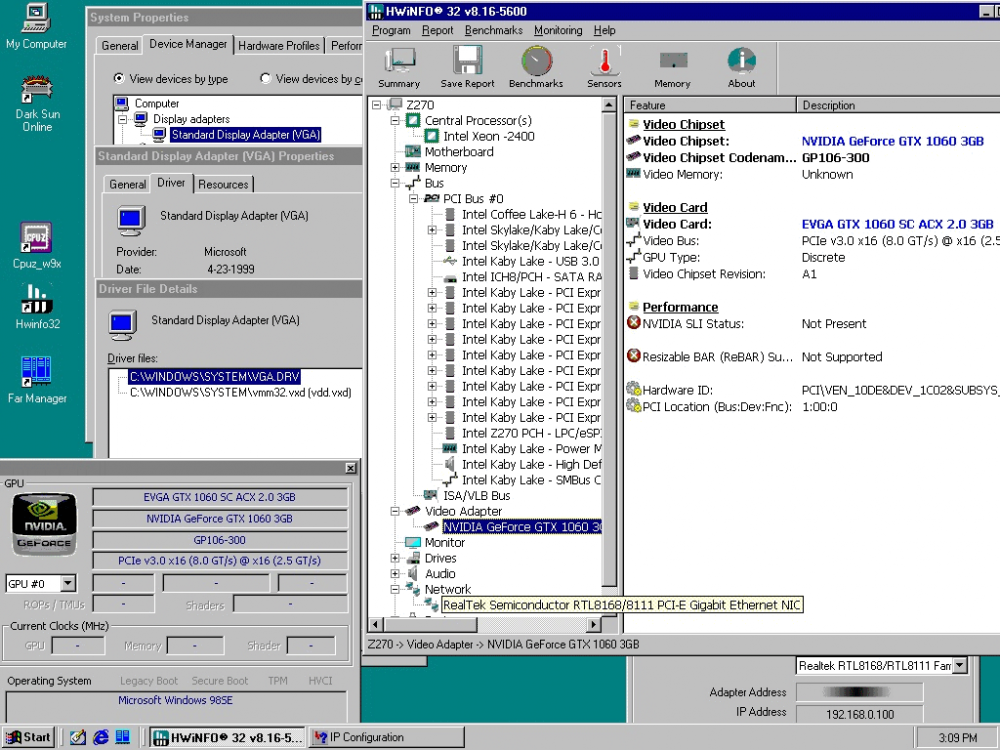This screenshot has width=1000, height=750.
Task: Open the Monitoring menu
Action: click(x=557, y=31)
